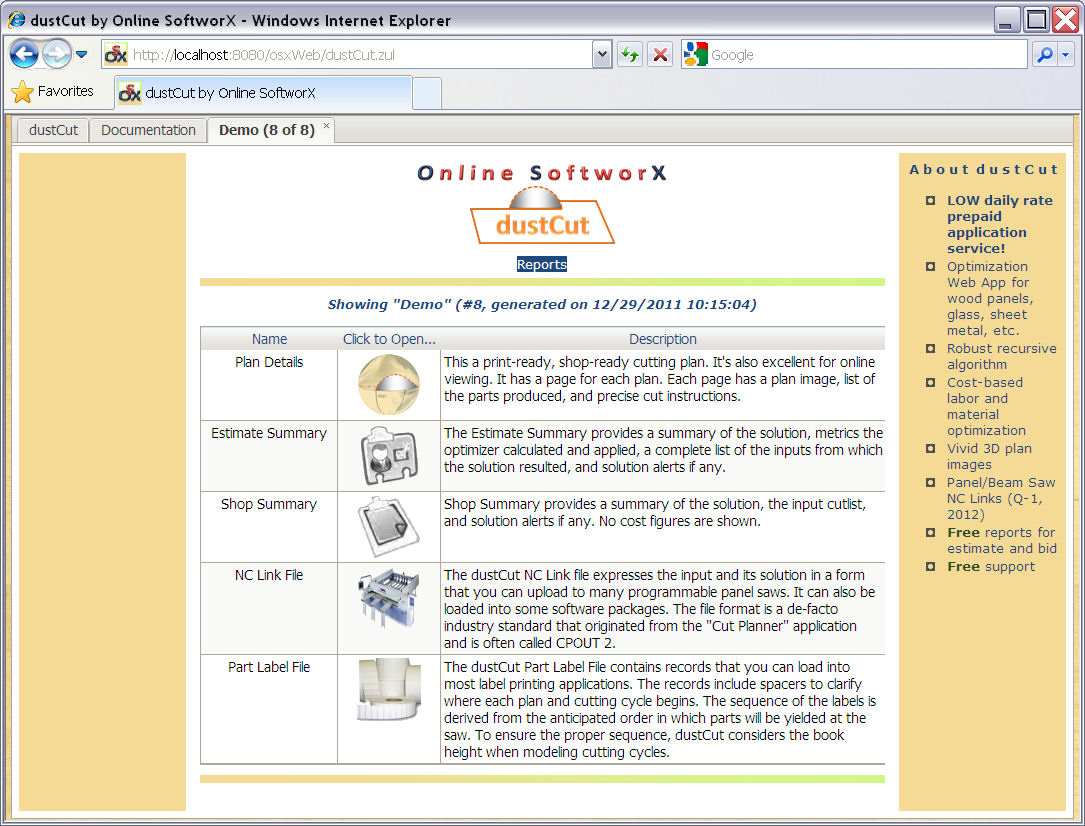
Task: Open the recent pages dropdown arrow
Action: tap(82, 54)
